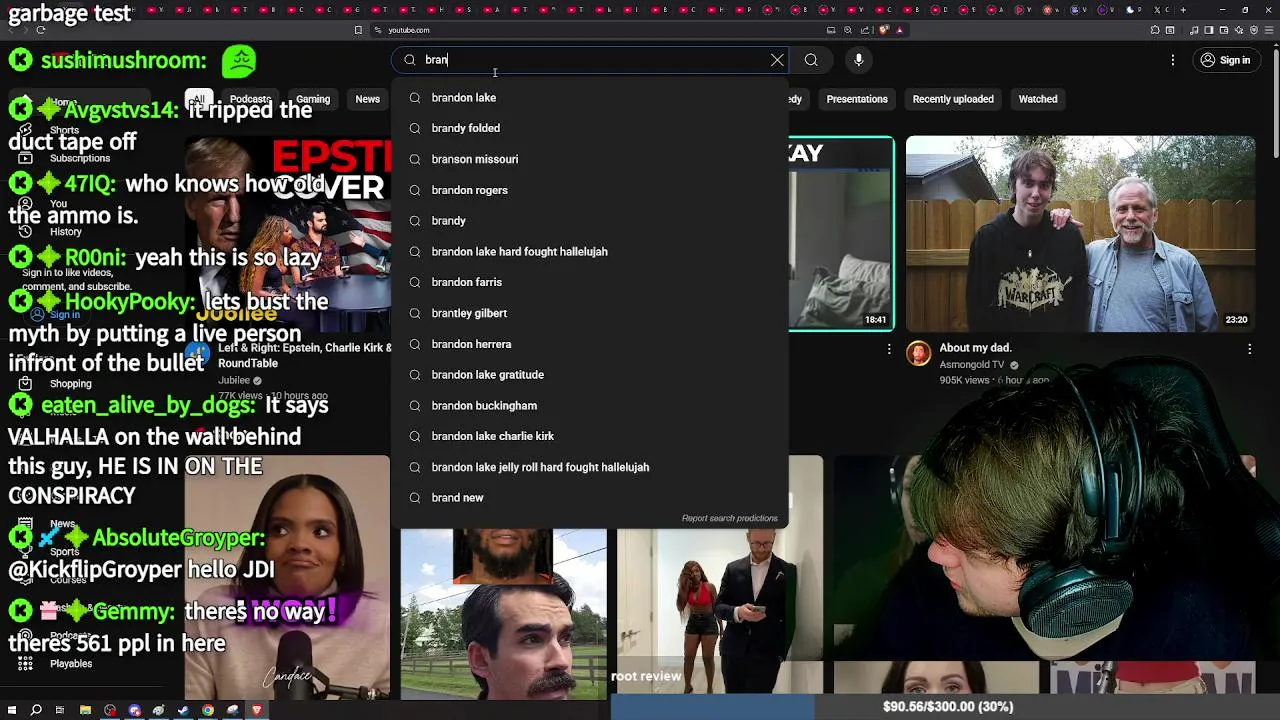
Task: Open Task View in the taskbar
Action: point(60,710)
